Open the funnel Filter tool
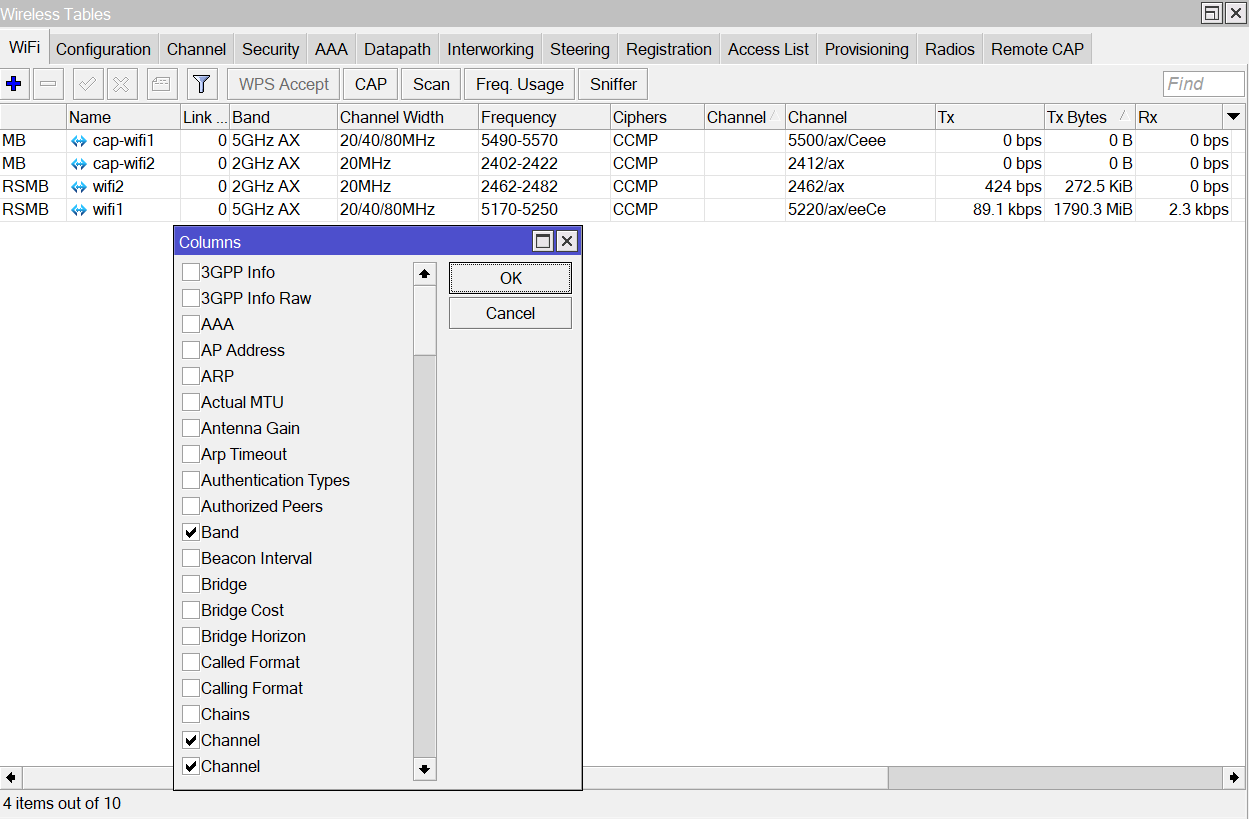Screen dimensions: 1249x819 pyautogui.click(x=202, y=84)
